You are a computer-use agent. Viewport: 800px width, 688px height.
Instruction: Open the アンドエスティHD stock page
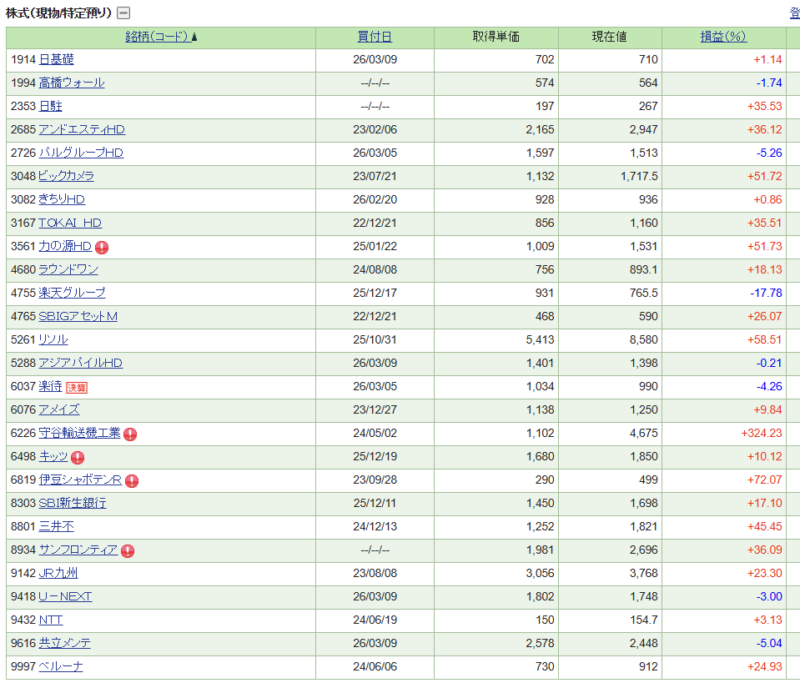pos(81,130)
